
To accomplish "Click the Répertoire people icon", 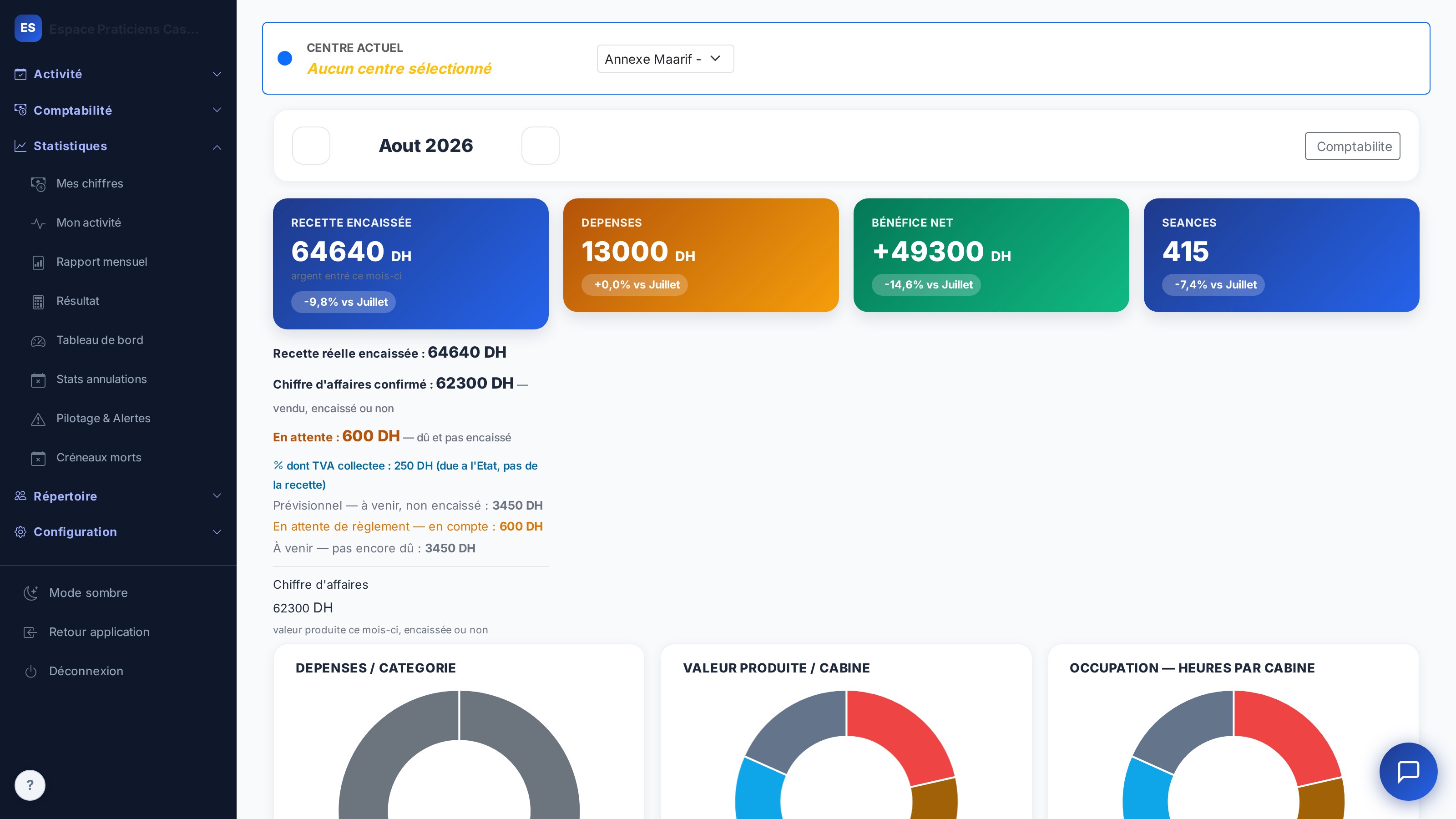I will click(x=20, y=495).
